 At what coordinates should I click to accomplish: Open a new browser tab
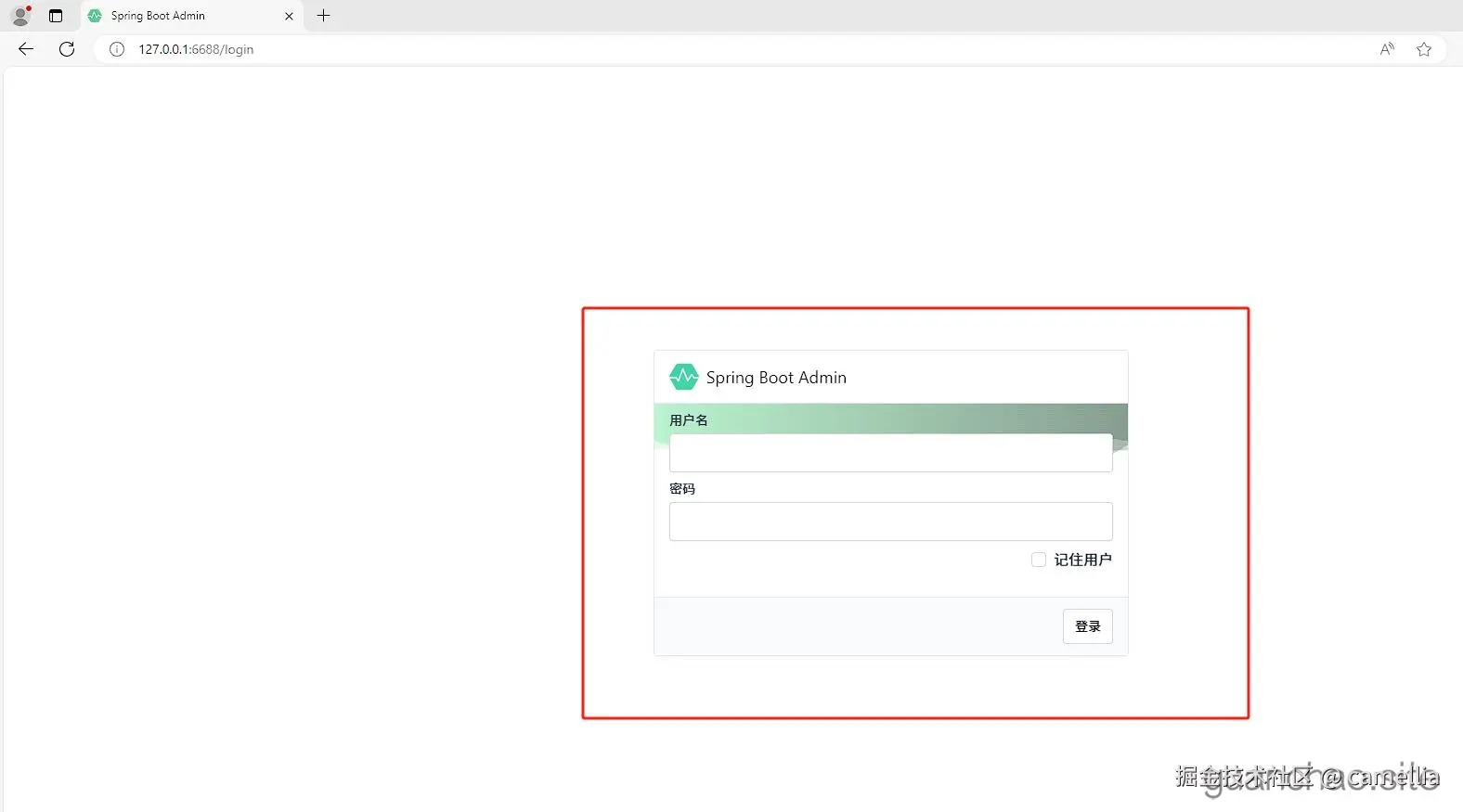[323, 16]
